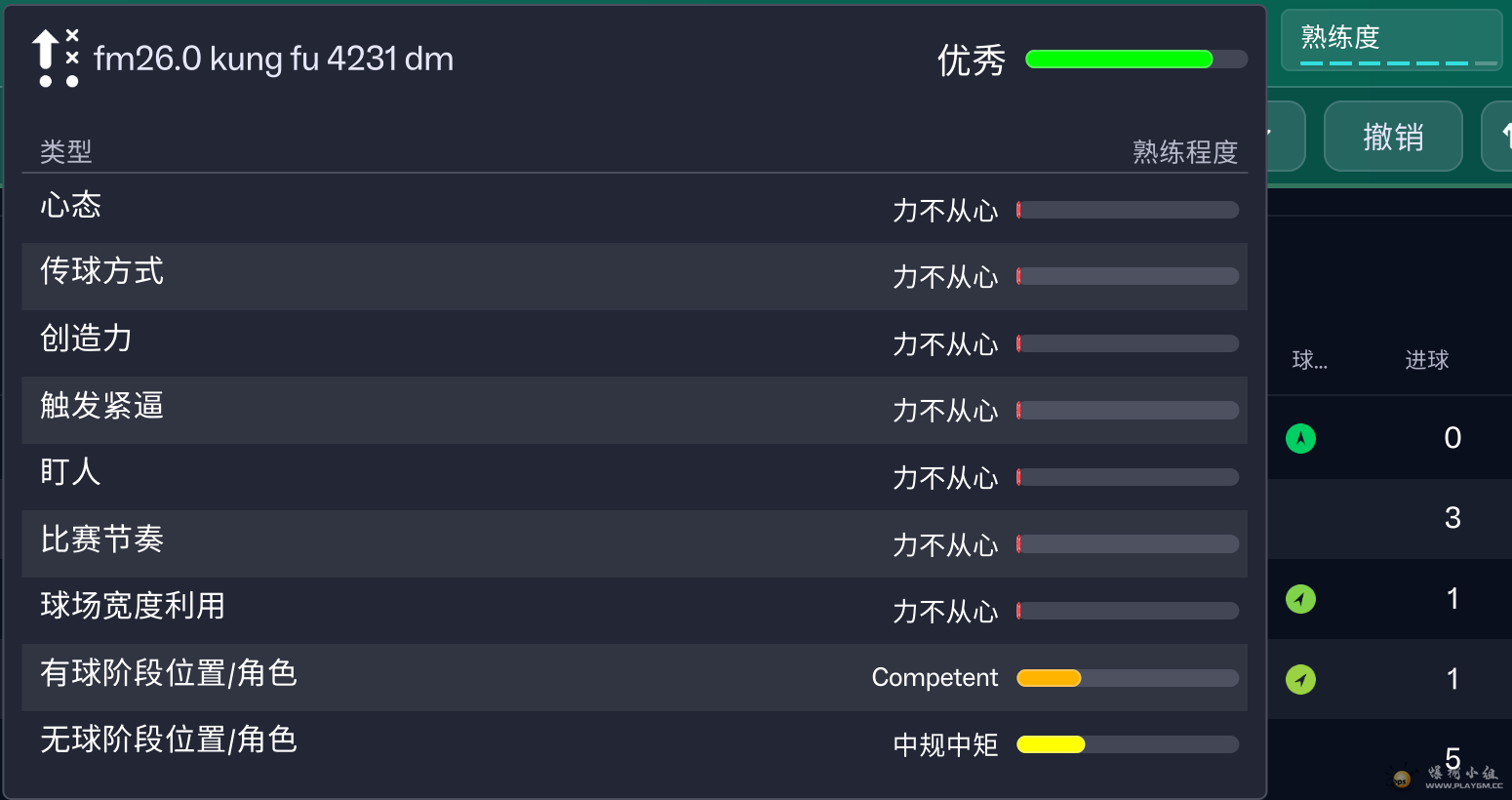Select the 心态 mentality row
Image resolution: width=1512 pixels, height=800 pixels.
(634, 208)
